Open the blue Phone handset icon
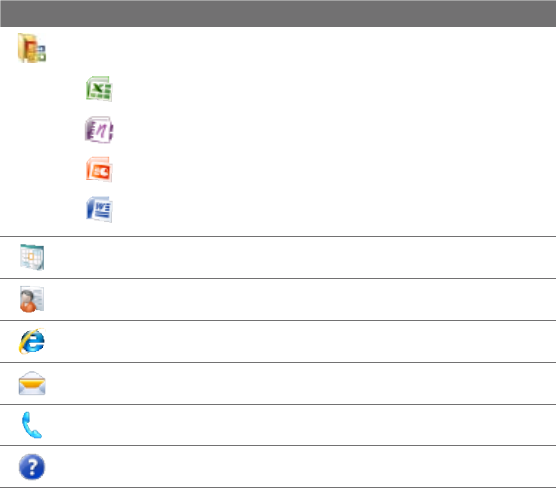 click(x=32, y=425)
